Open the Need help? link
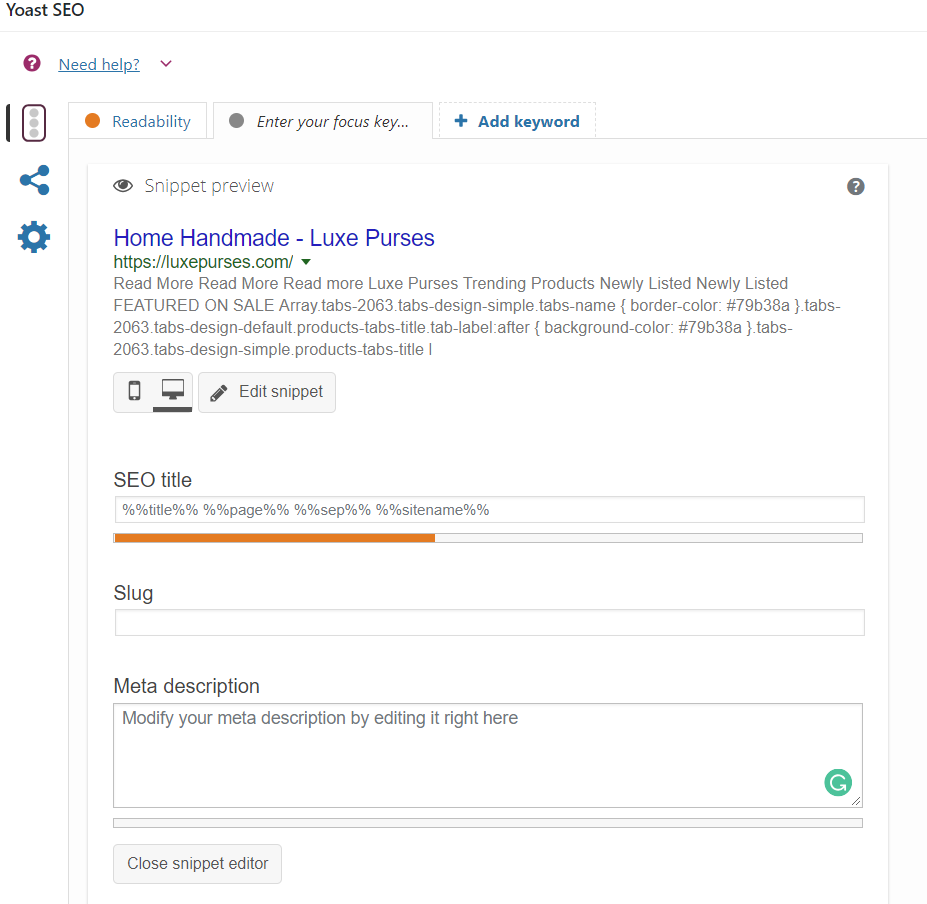 (x=99, y=64)
